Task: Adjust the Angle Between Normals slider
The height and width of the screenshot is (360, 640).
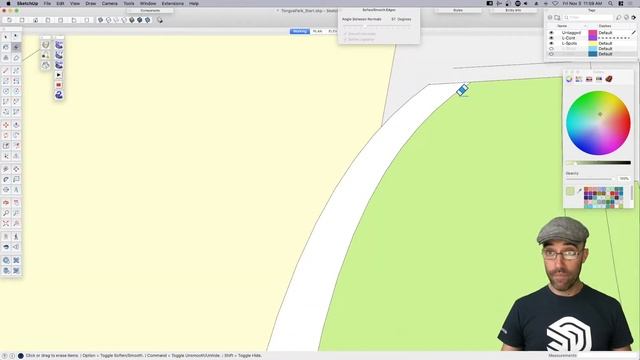Action: tap(377, 26)
